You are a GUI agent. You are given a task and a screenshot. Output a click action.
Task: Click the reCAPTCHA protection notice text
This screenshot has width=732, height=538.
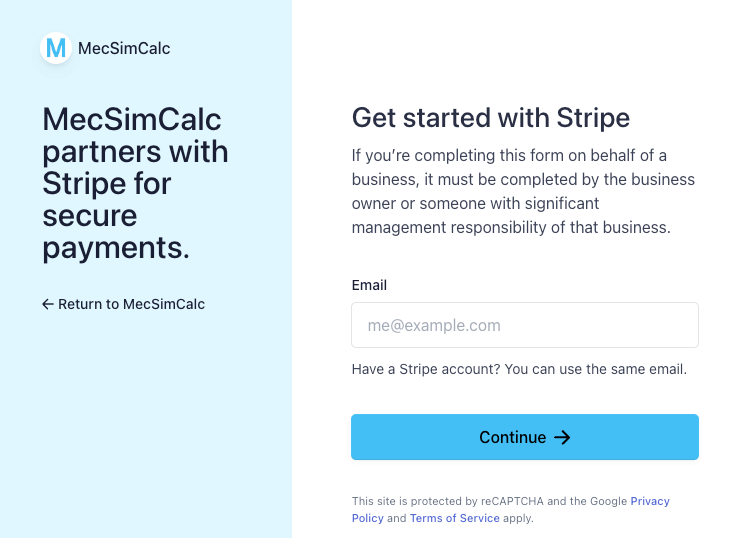[x=511, y=510]
